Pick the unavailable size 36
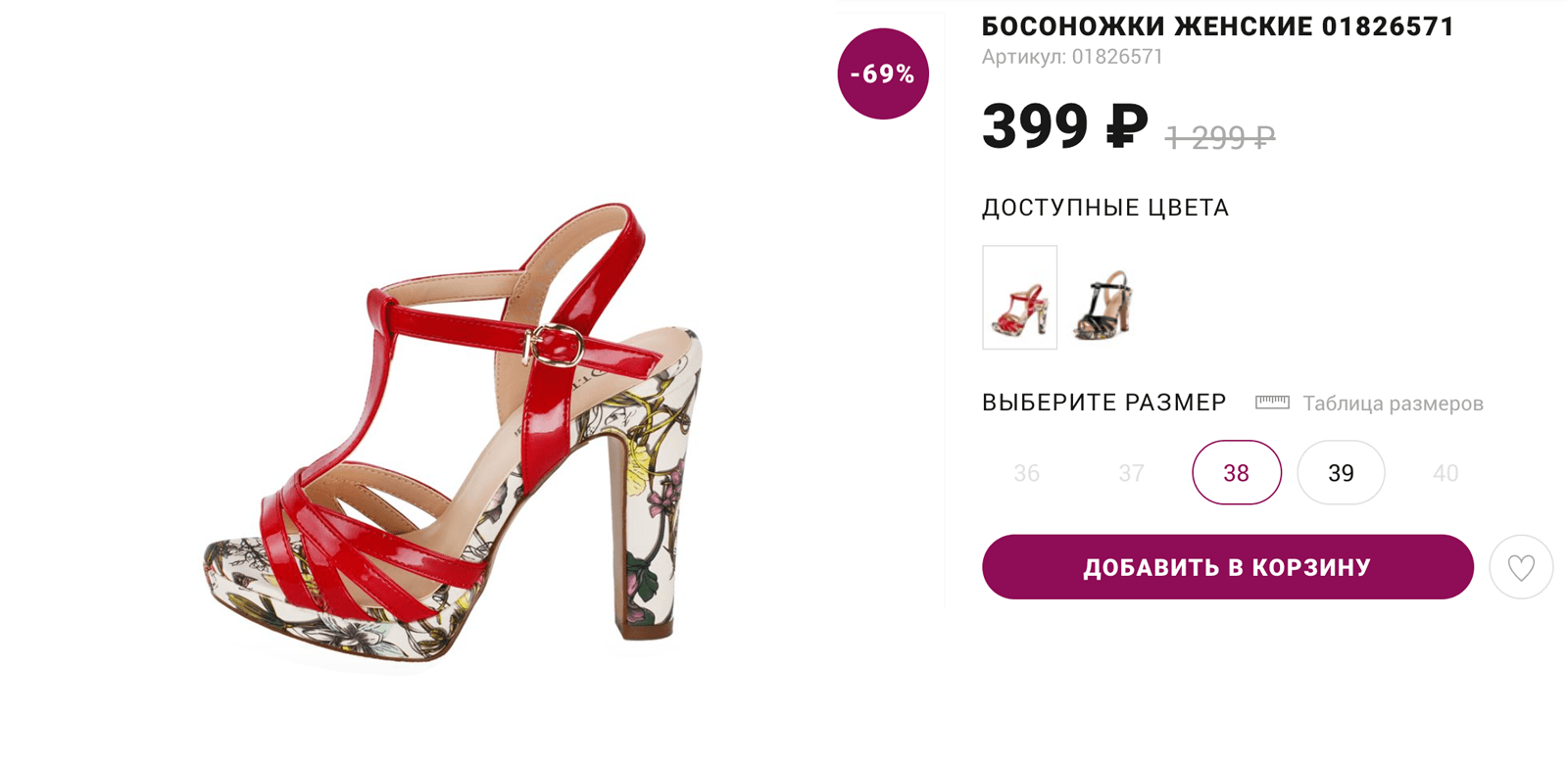 [1027, 473]
